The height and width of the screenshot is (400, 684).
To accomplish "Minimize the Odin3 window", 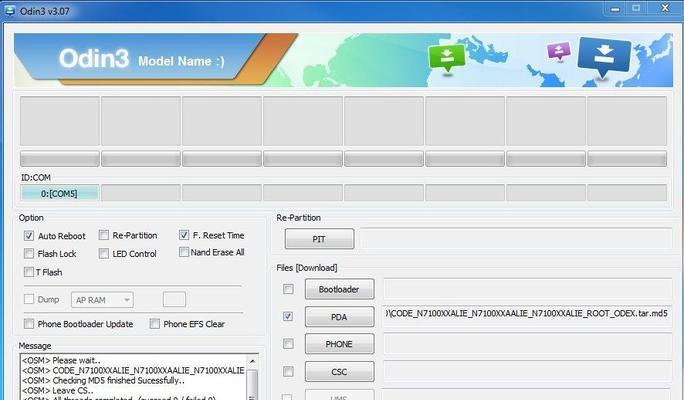I will click(616, 9).
